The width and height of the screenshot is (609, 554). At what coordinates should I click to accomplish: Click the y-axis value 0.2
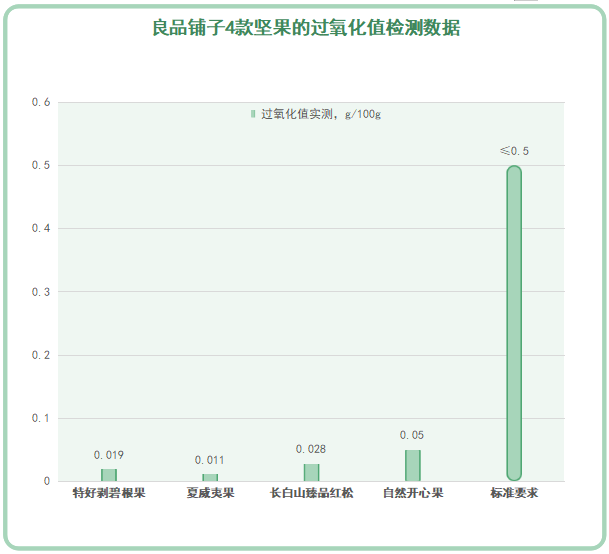point(41,355)
